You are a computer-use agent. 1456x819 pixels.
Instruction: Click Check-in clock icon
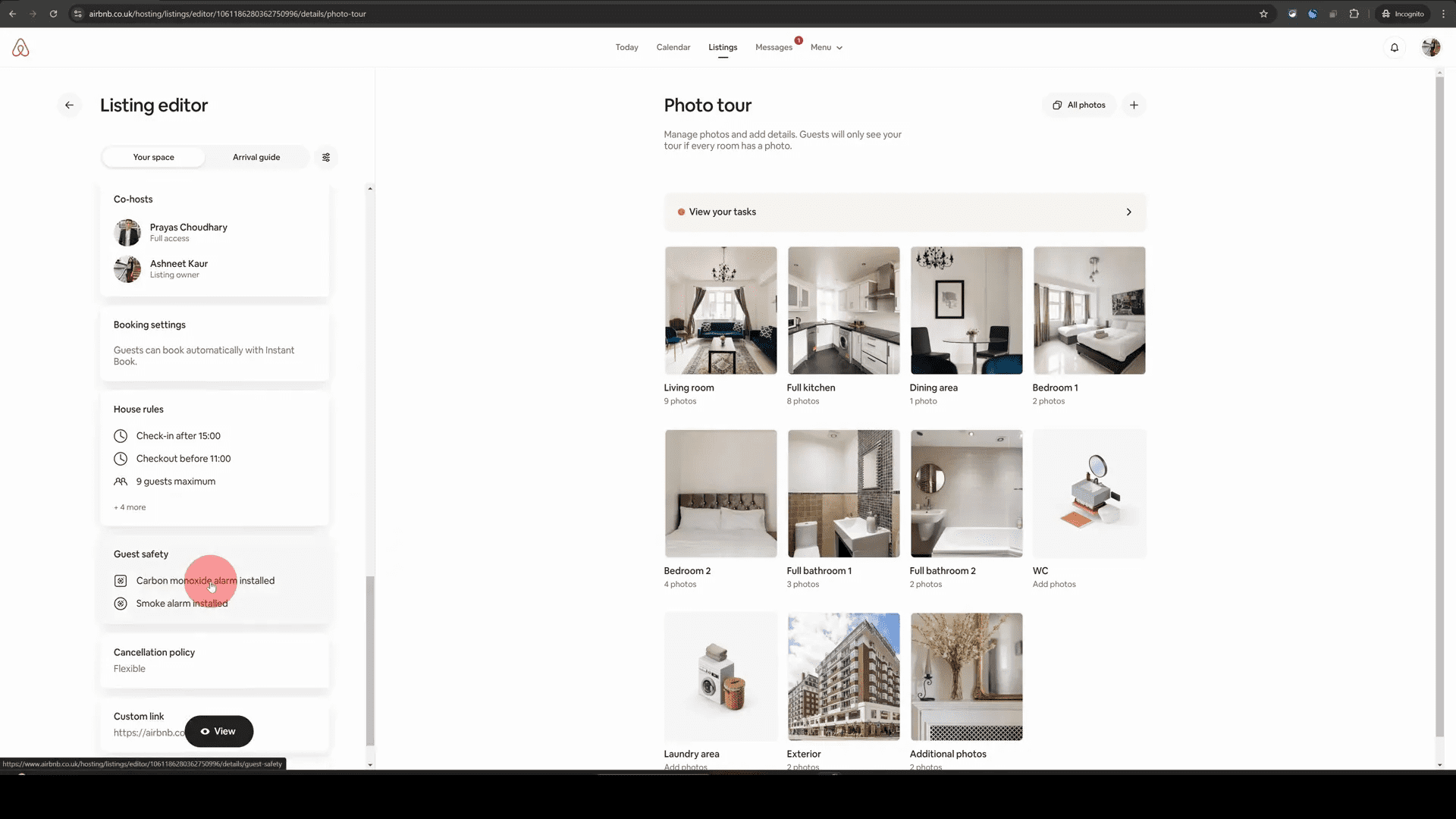(x=121, y=436)
